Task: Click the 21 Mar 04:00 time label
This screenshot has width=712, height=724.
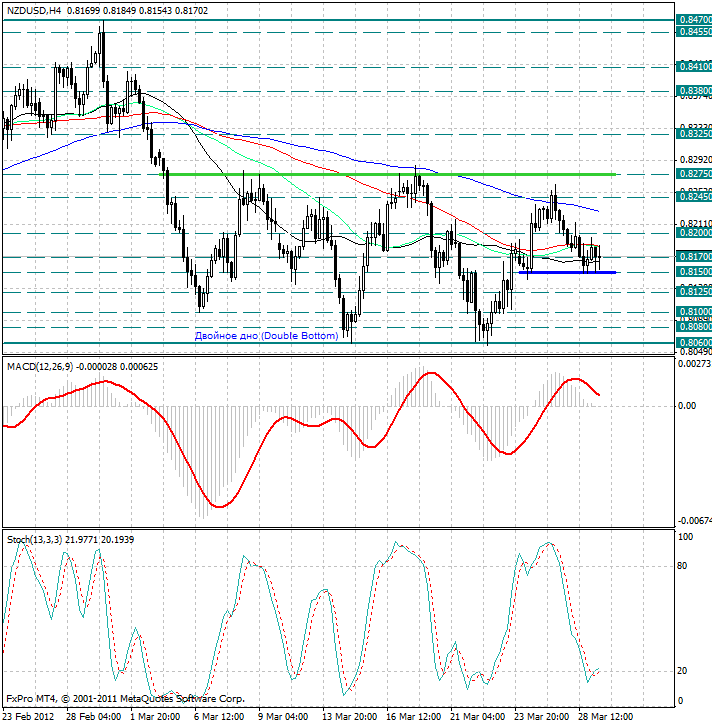Action: coord(478,717)
